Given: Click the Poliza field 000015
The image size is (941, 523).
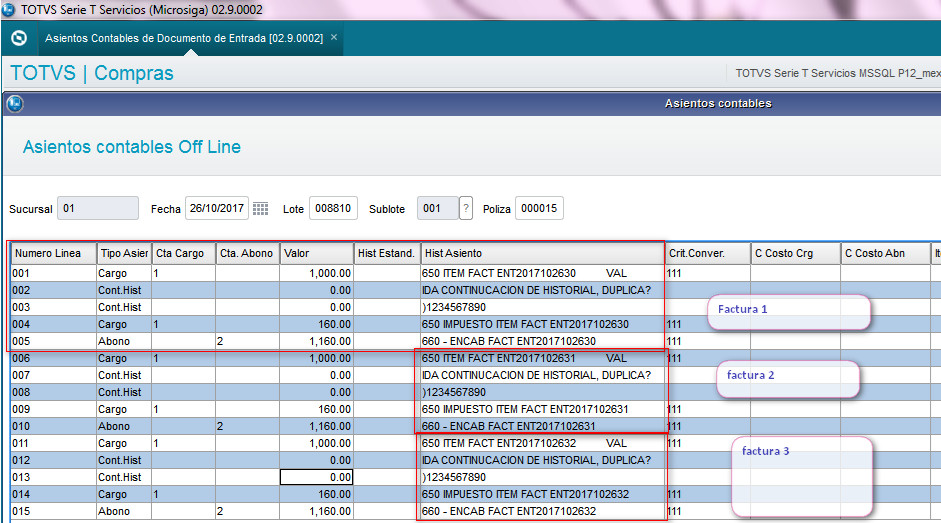Looking at the screenshot, I should 539,208.
